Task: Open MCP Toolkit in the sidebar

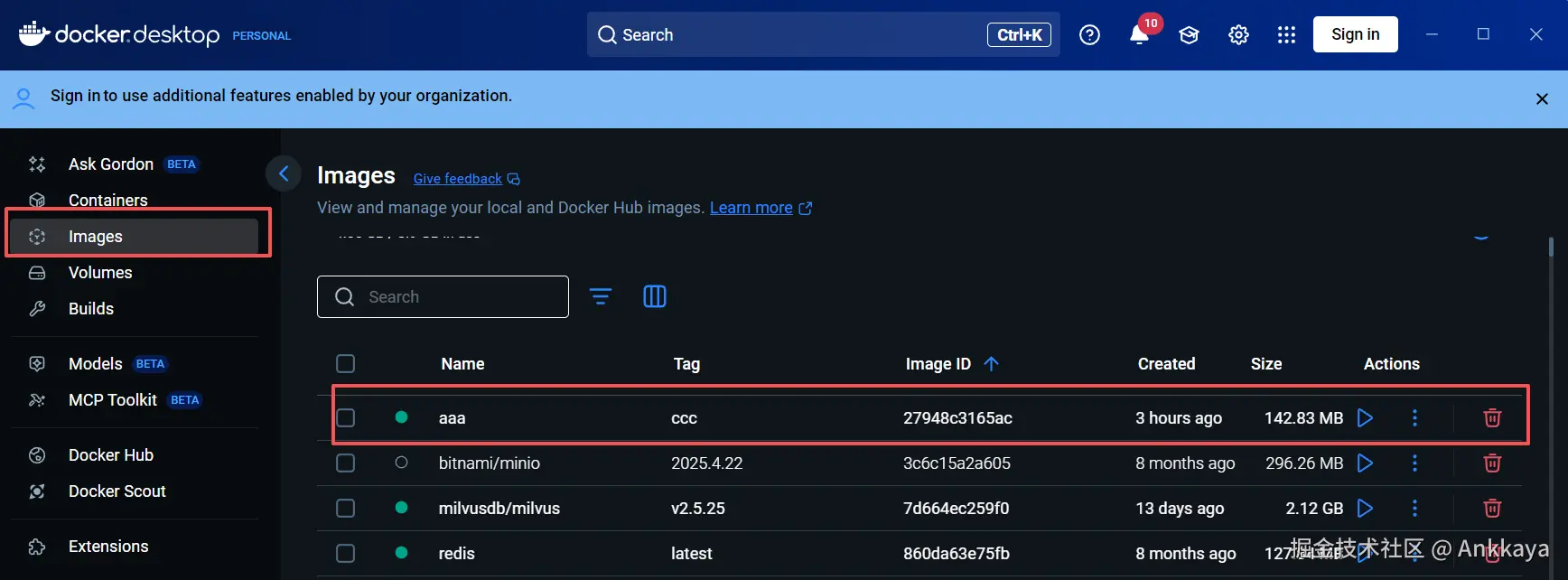Action: 135,400
